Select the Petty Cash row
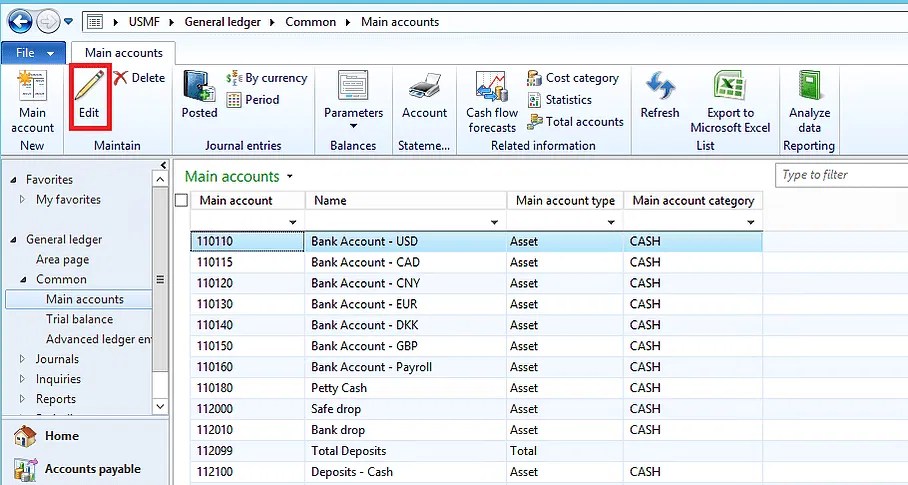 pyautogui.click(x=476, y=388)
